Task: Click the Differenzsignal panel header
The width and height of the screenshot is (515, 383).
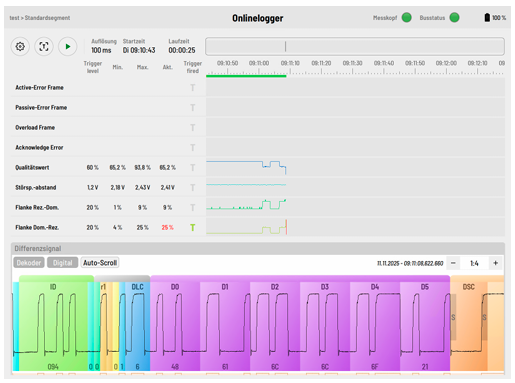Action: pyautogui.click(x=258, y=248)
